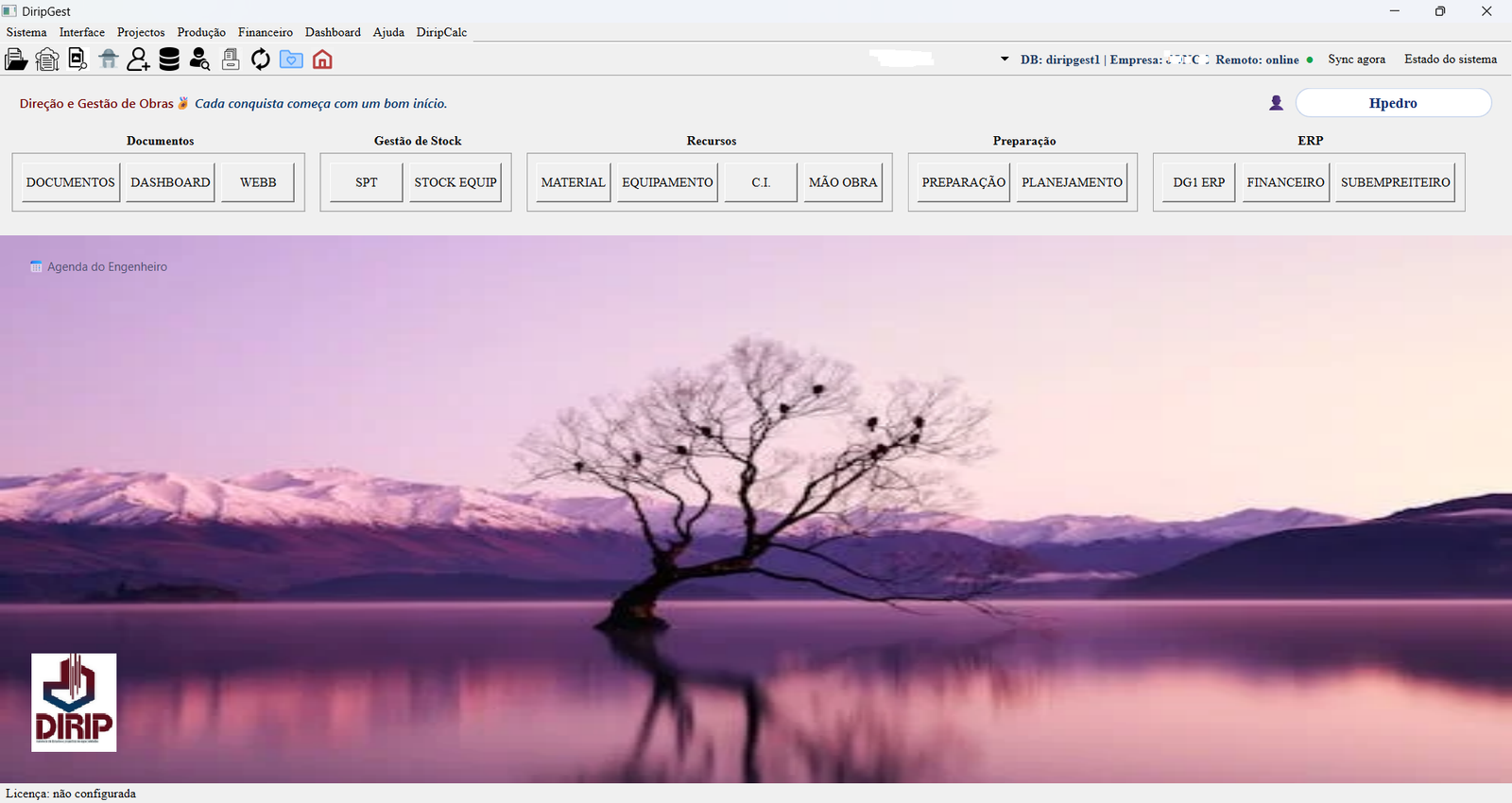Open the MÃO OBRA button
Viewport: 1512px width, 803px height.
(x=843, y=182)
